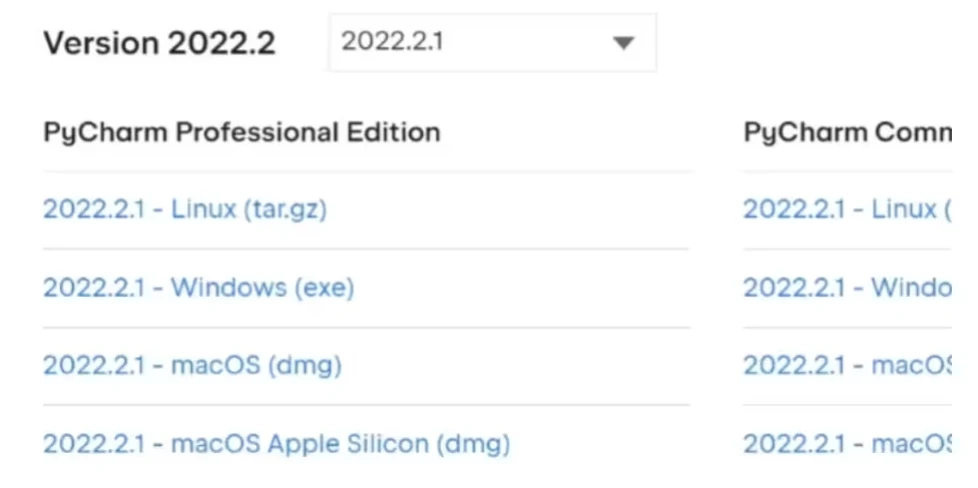The height and width of the screenshot is (488, 978).
Task: Select the Apple Silicon (dmg) link under Professional
Action: pyautogui.click(x=276, y=443)
